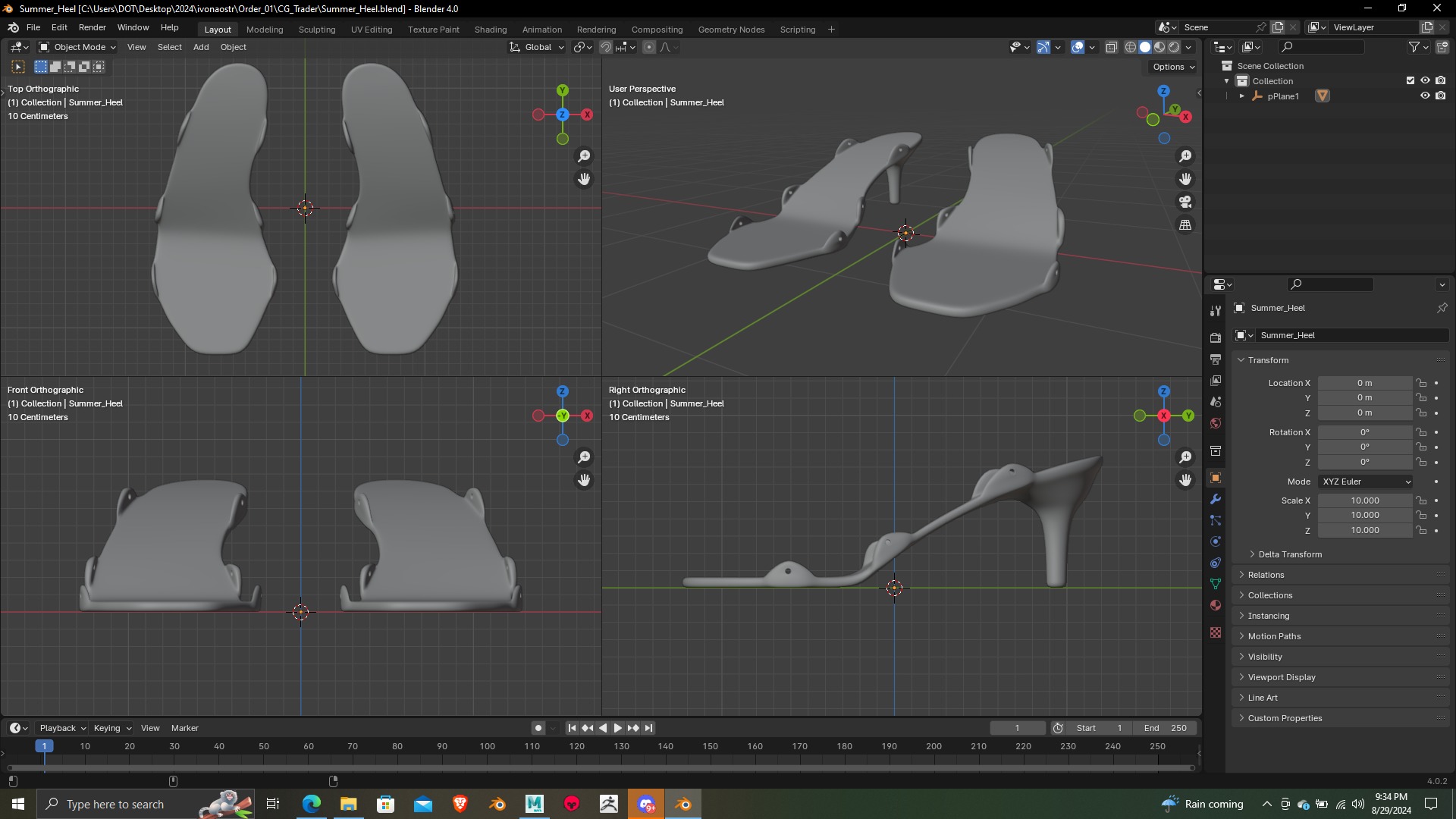Open the Render properties tab
Image resolution: width=1456 pixels, height=819 pixels.
[x=1216, y=337]
